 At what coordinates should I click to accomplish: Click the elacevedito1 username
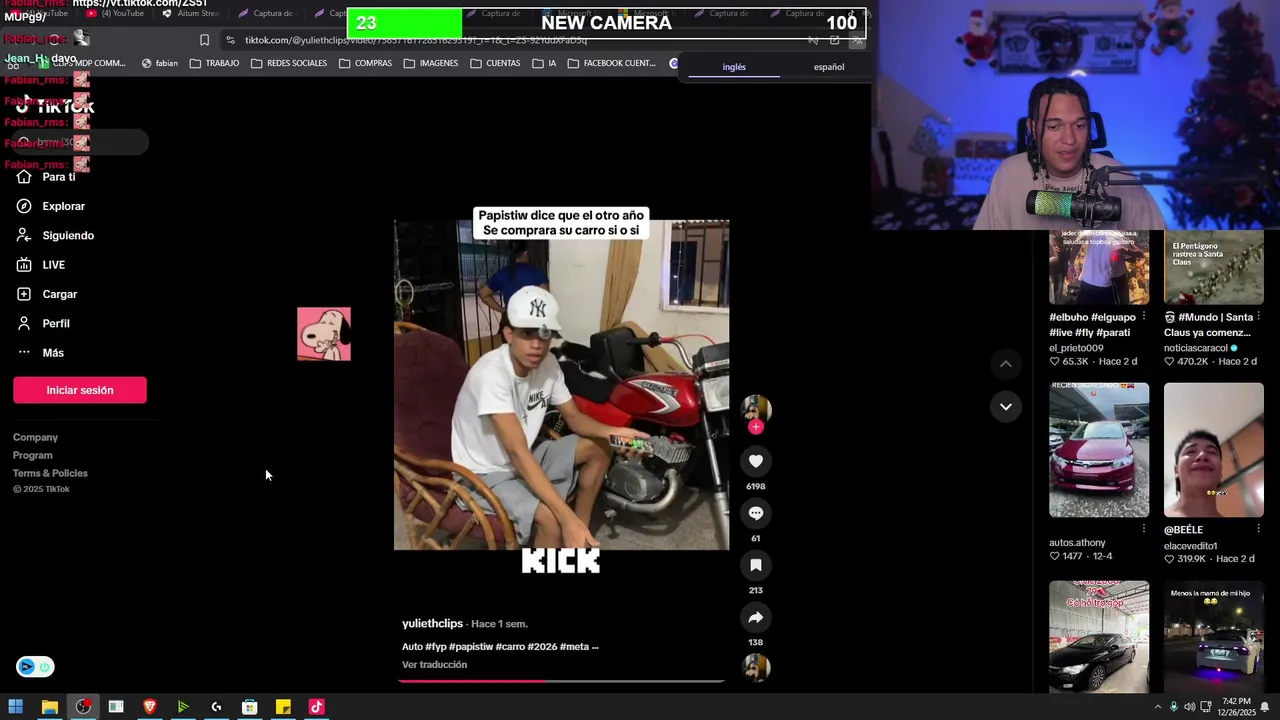point(1190,546)
